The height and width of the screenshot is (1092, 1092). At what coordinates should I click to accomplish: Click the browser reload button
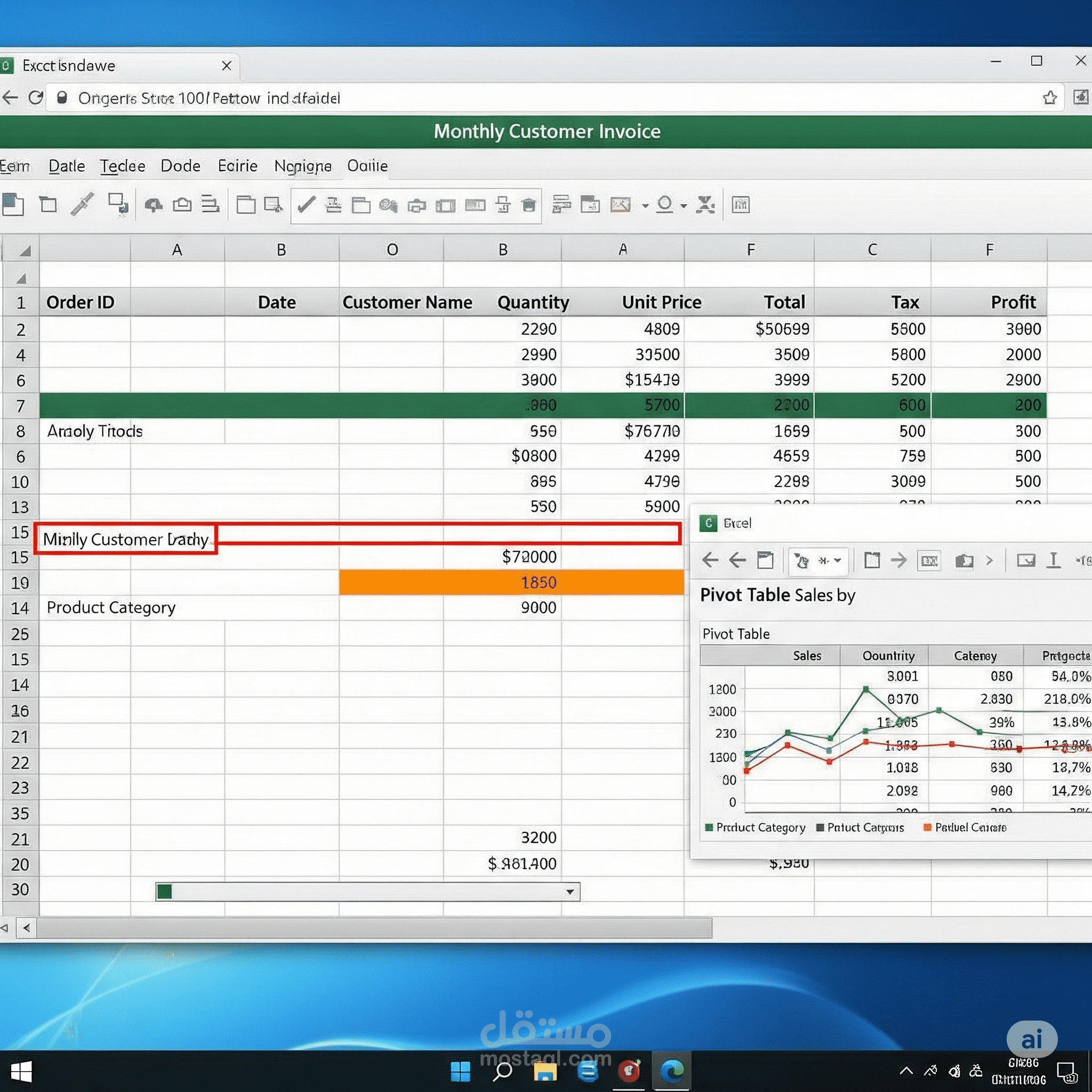point(36,97)
